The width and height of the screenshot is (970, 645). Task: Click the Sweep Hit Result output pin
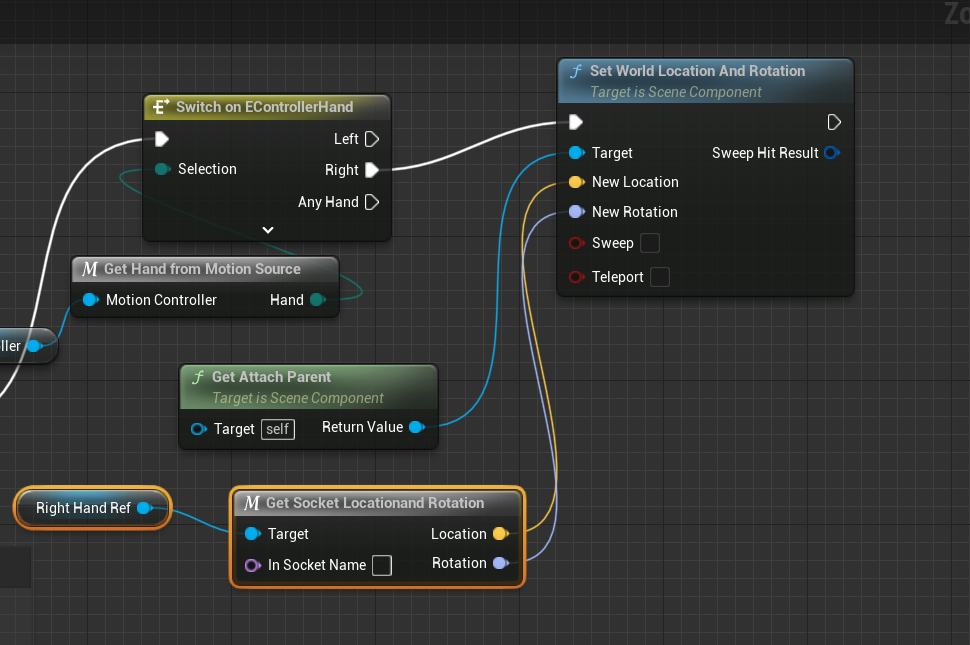pyautogui.click(x=831, y=153)
